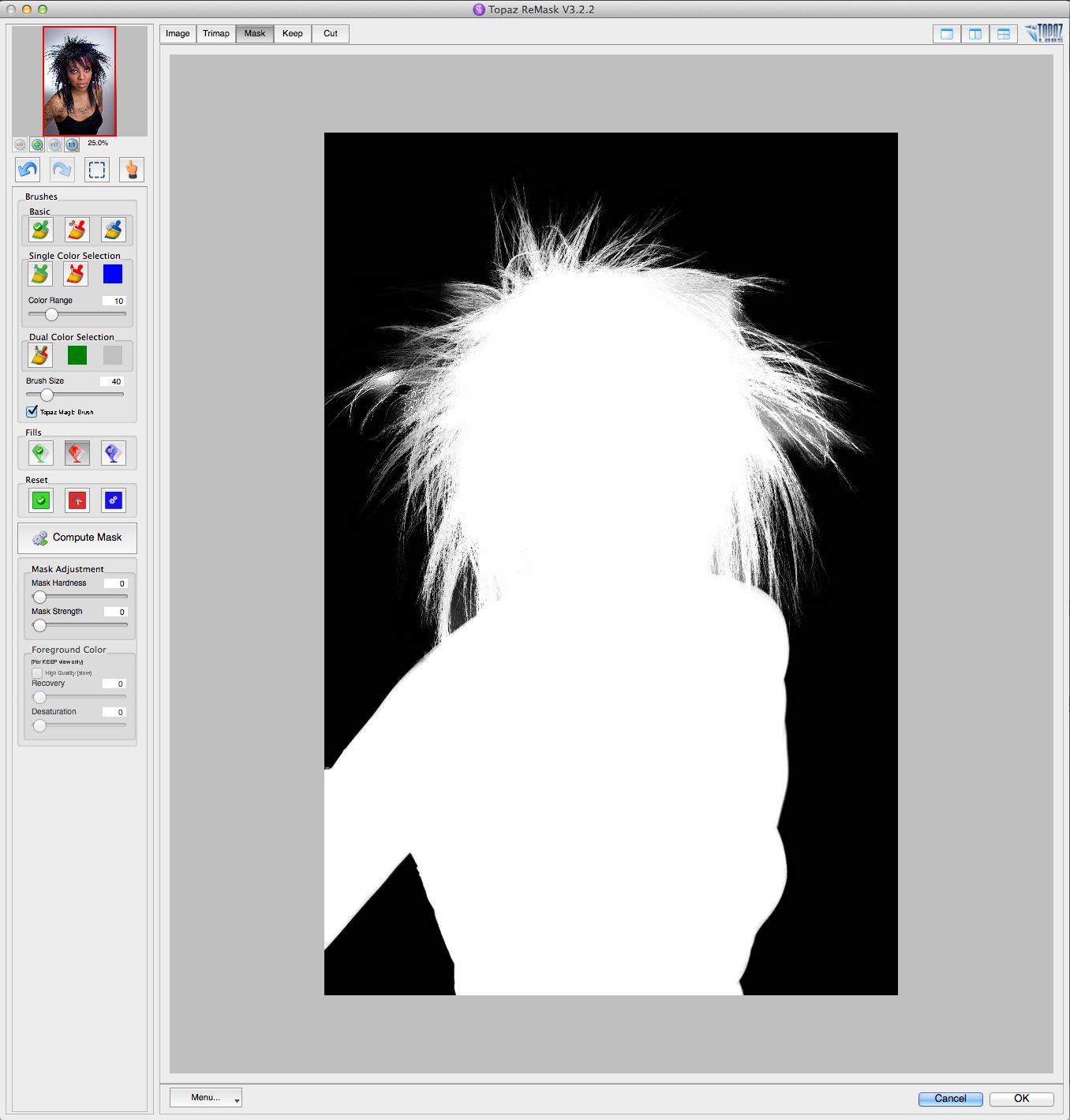
Task: Choose the green Keep fill bucket
Action: 40,453
